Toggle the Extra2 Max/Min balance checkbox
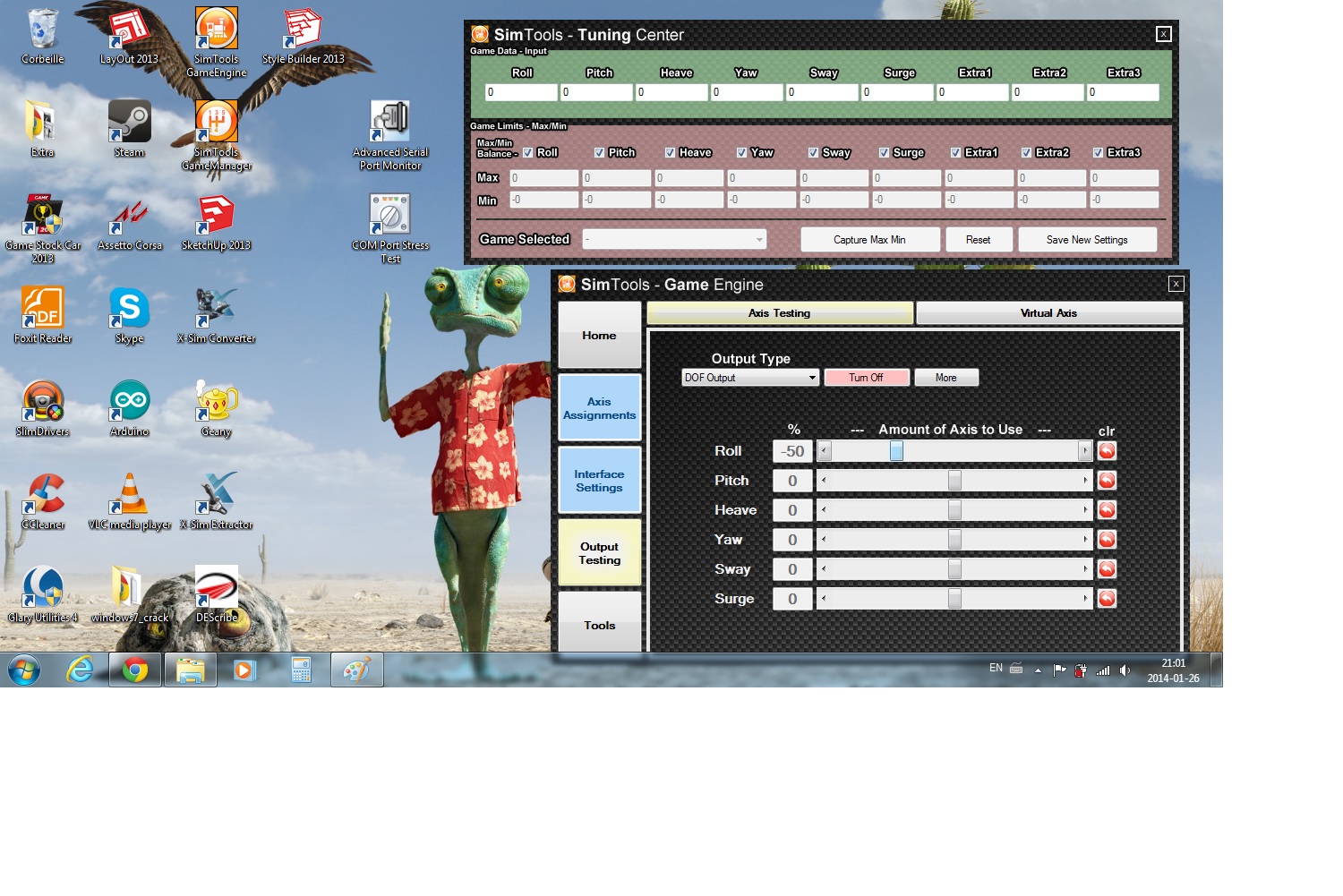The height and width of the screenshot is (896, 1343). 1026,153
